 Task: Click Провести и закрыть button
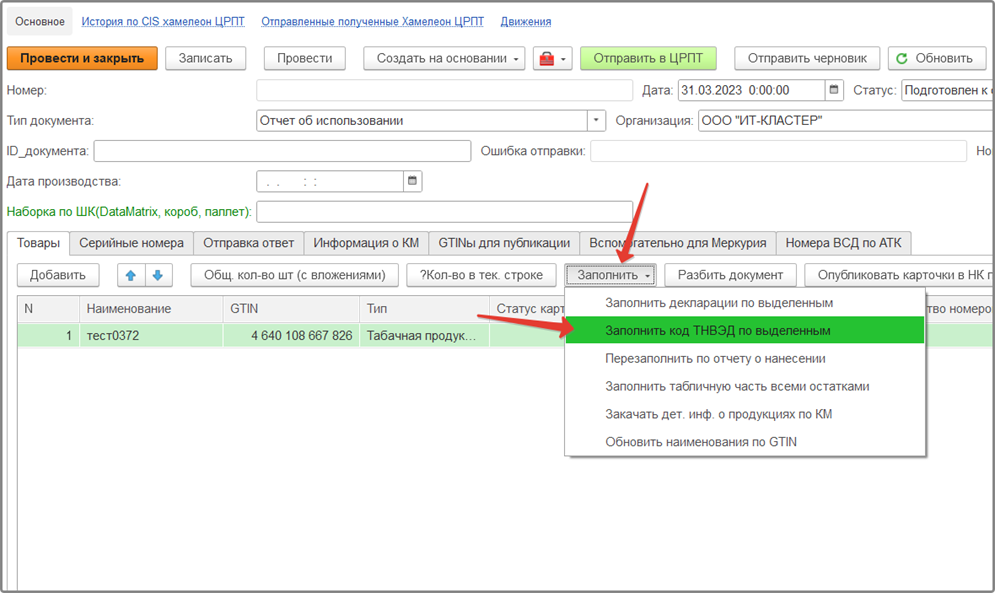point(82,58)
